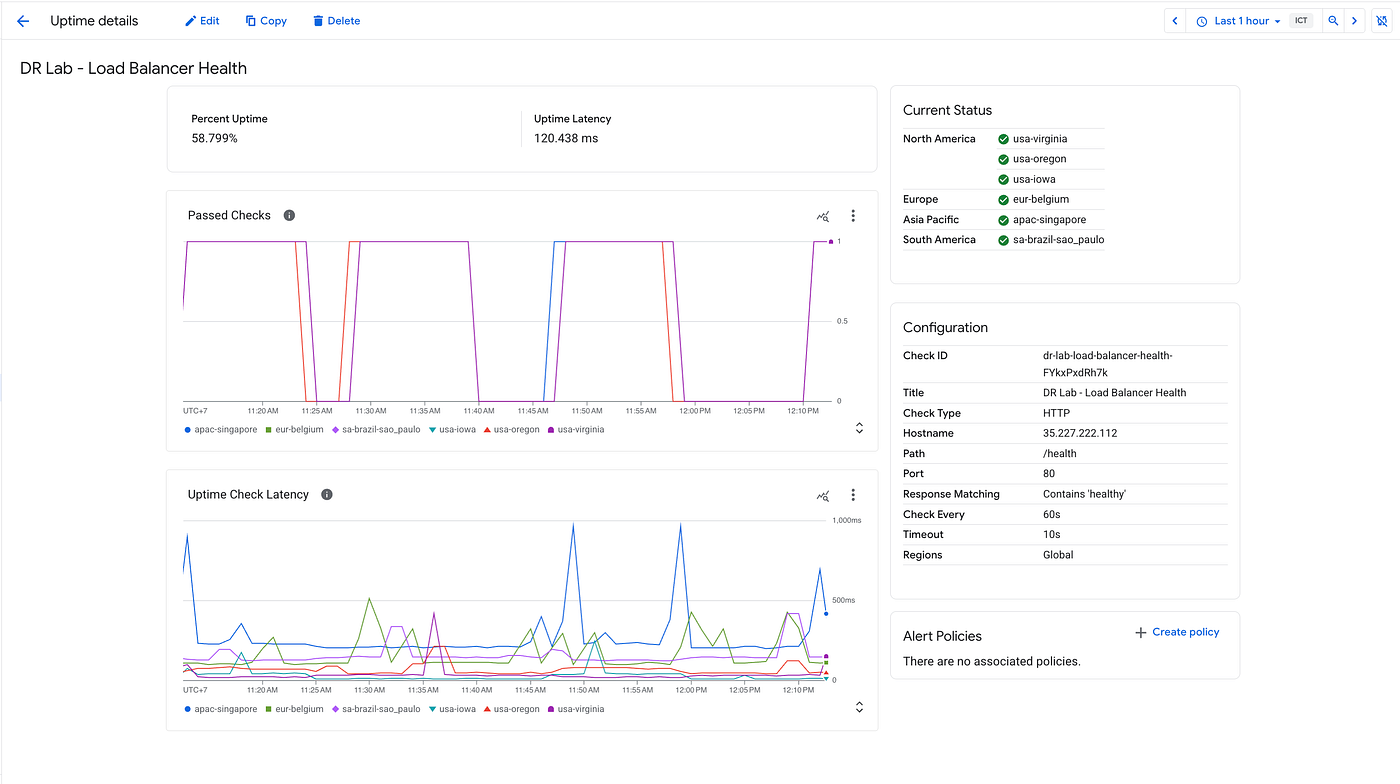Image resolution: width=1400 pixels, height=784 pixels.
Task: Click the green check beside sa-brazil-sao_paulo status
Action: pos(1003,239)
